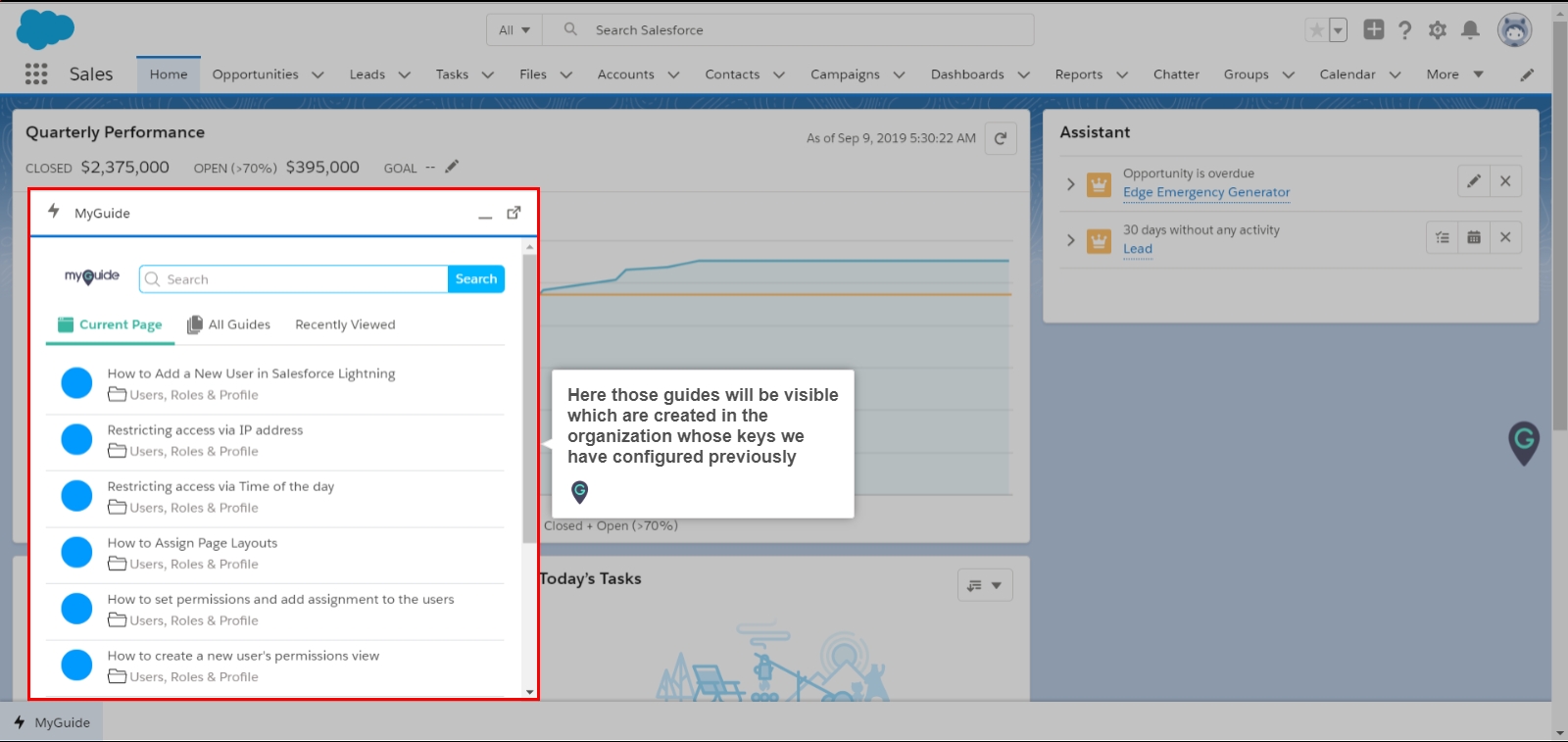Viewport: 1568px width, 742px height.
Task: Select MyGuide Current Page tab
Action: (x=110, y=324)
